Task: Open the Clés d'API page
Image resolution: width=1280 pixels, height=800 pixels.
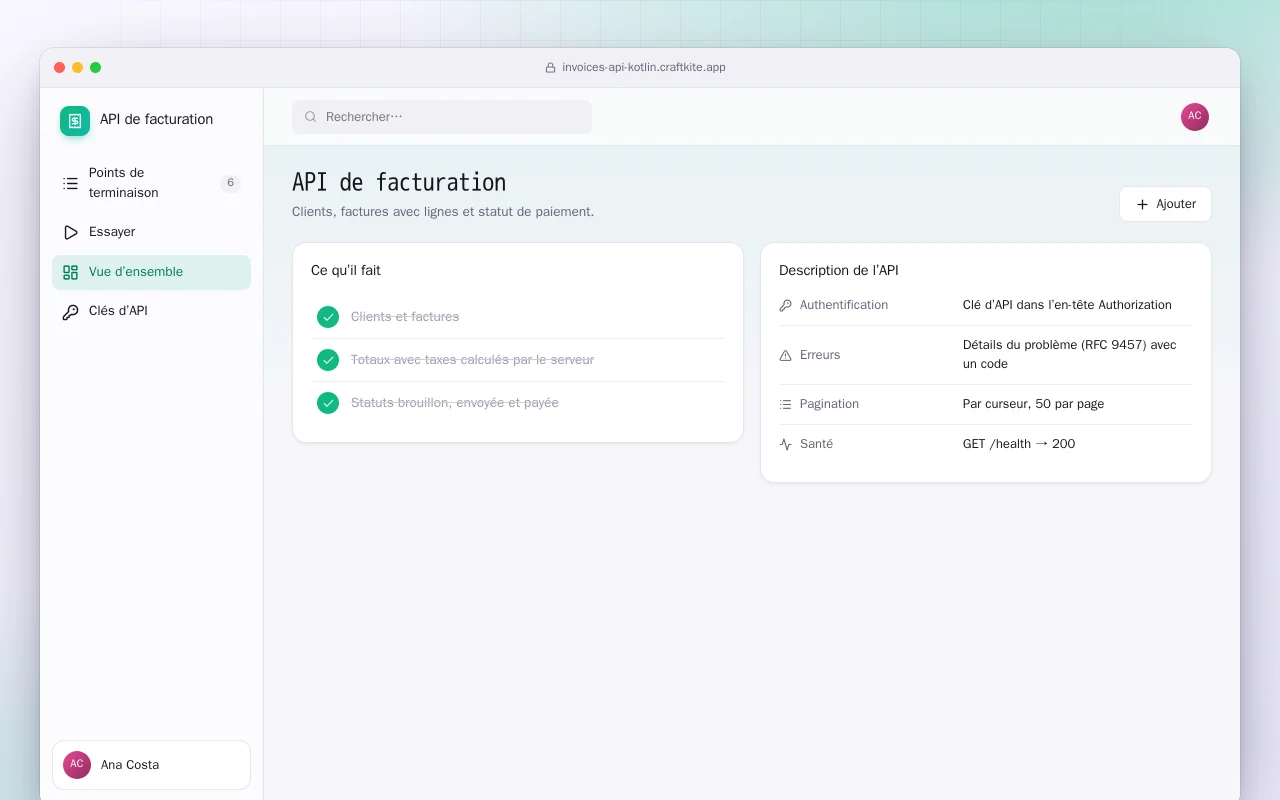Action: pyautogui.click(x=151, y=311)
